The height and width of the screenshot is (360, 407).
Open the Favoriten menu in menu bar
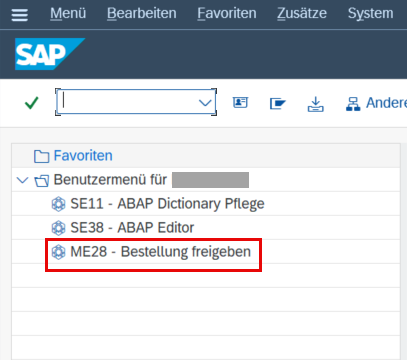pyautogui.click(x=227, y=13)
